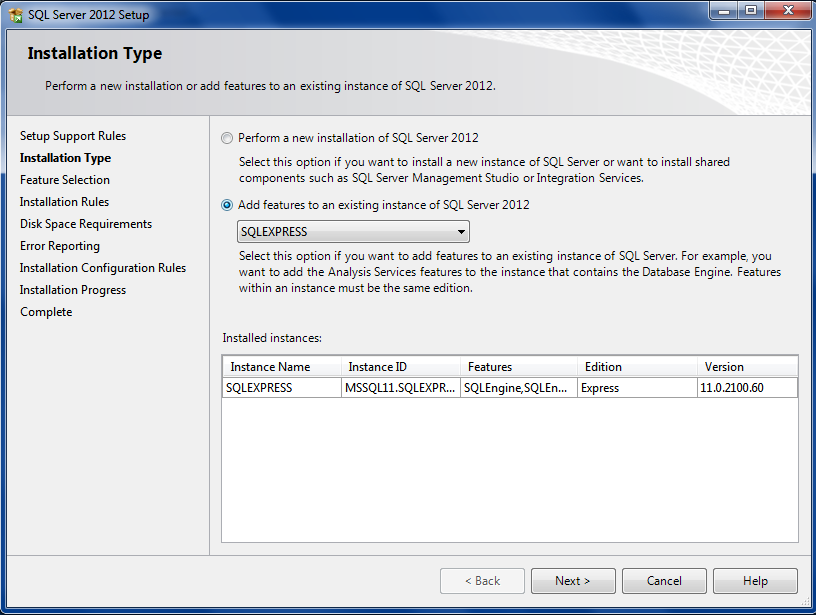Image resolution: width=816 pixels, height=615 pixels.
Task: Open the SQLEXPRESS instance dropdown
Action: (x=353, y=232)
